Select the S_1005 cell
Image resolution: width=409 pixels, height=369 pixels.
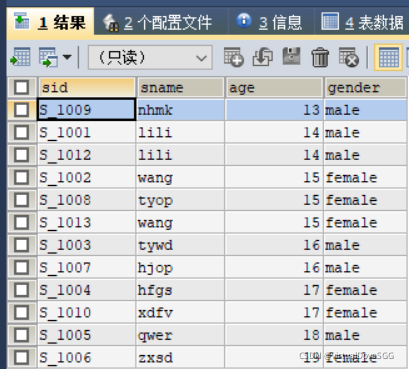86,335
